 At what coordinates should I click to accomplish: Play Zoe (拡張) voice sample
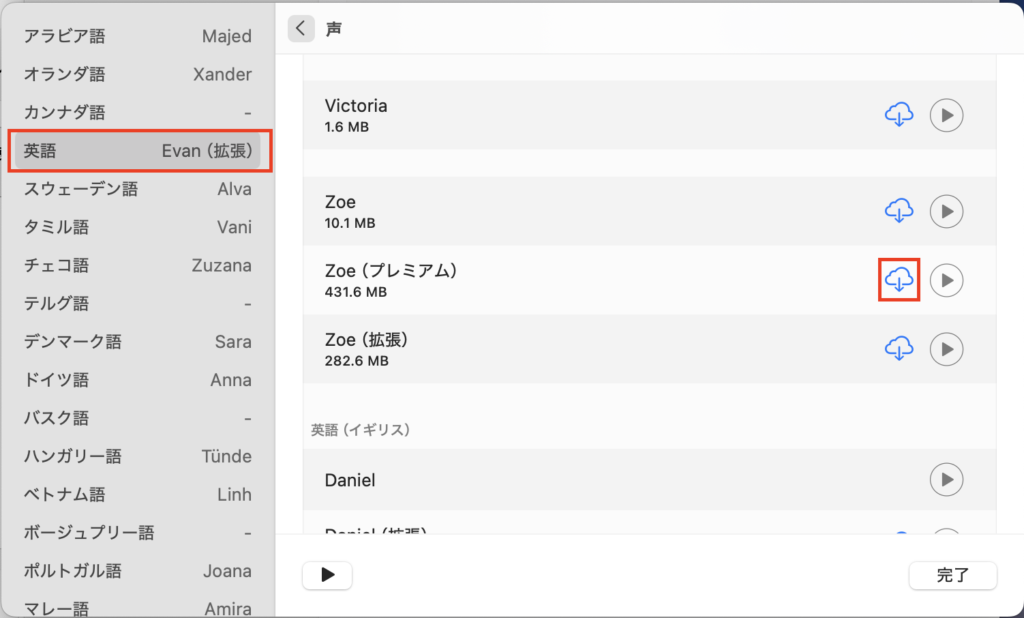[x=946, y=348]
